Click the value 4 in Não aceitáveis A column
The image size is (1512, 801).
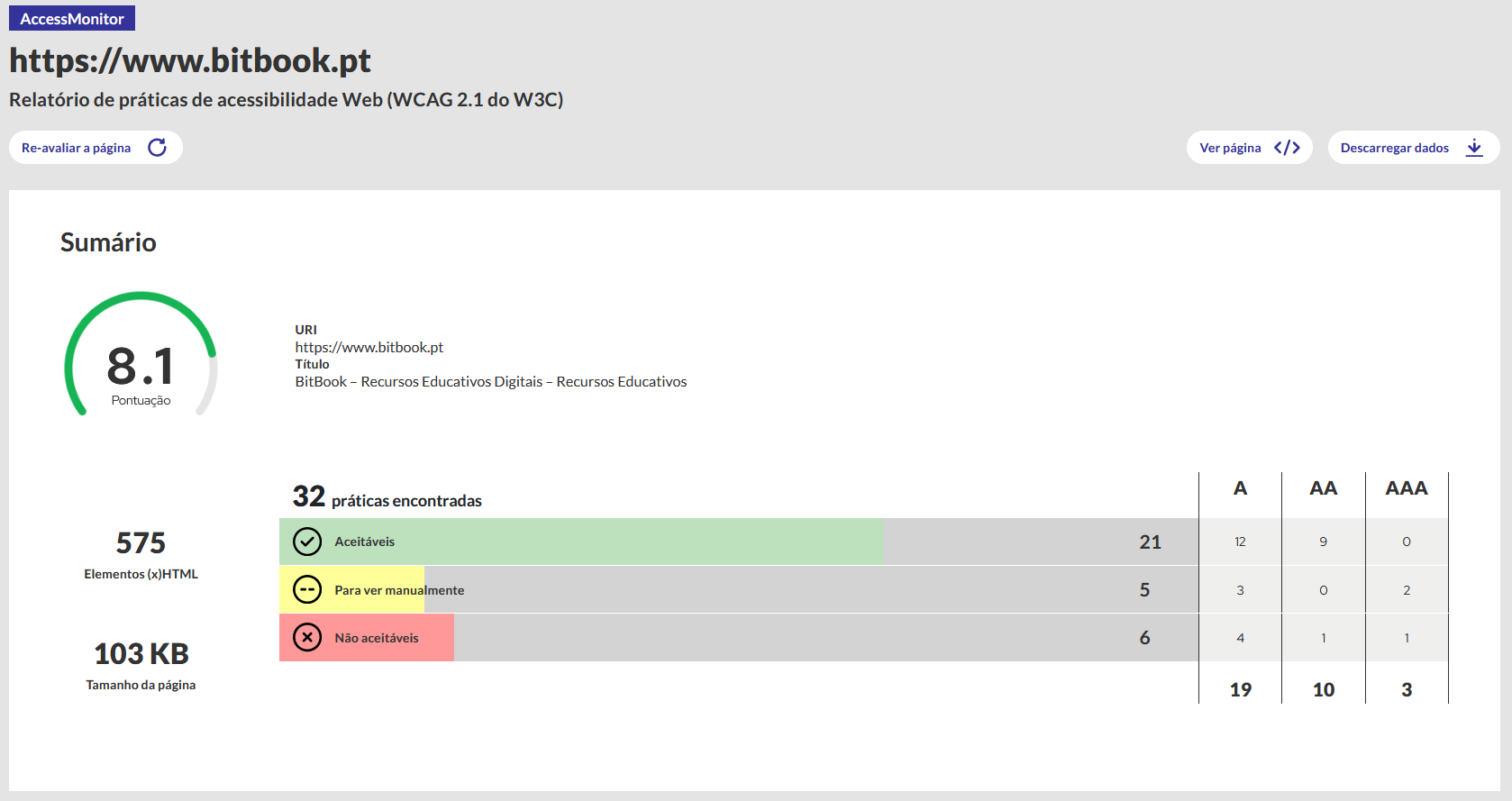pyautogui.click(x=1240, y=638)
